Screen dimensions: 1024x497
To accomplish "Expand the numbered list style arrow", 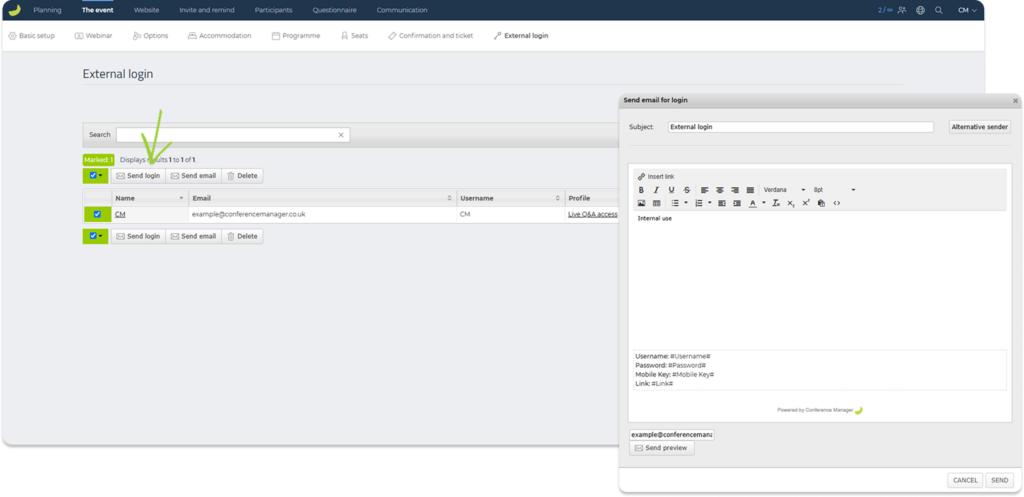I will (709, 203).
